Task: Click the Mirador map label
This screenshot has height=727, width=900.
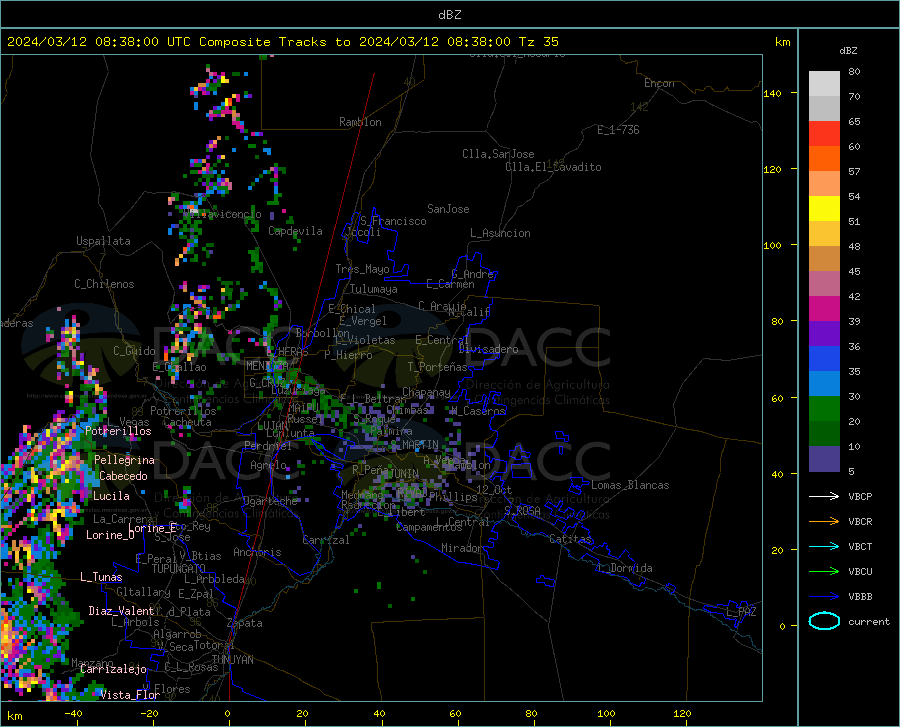Action: pyautogui.click(x=461, y=548)
